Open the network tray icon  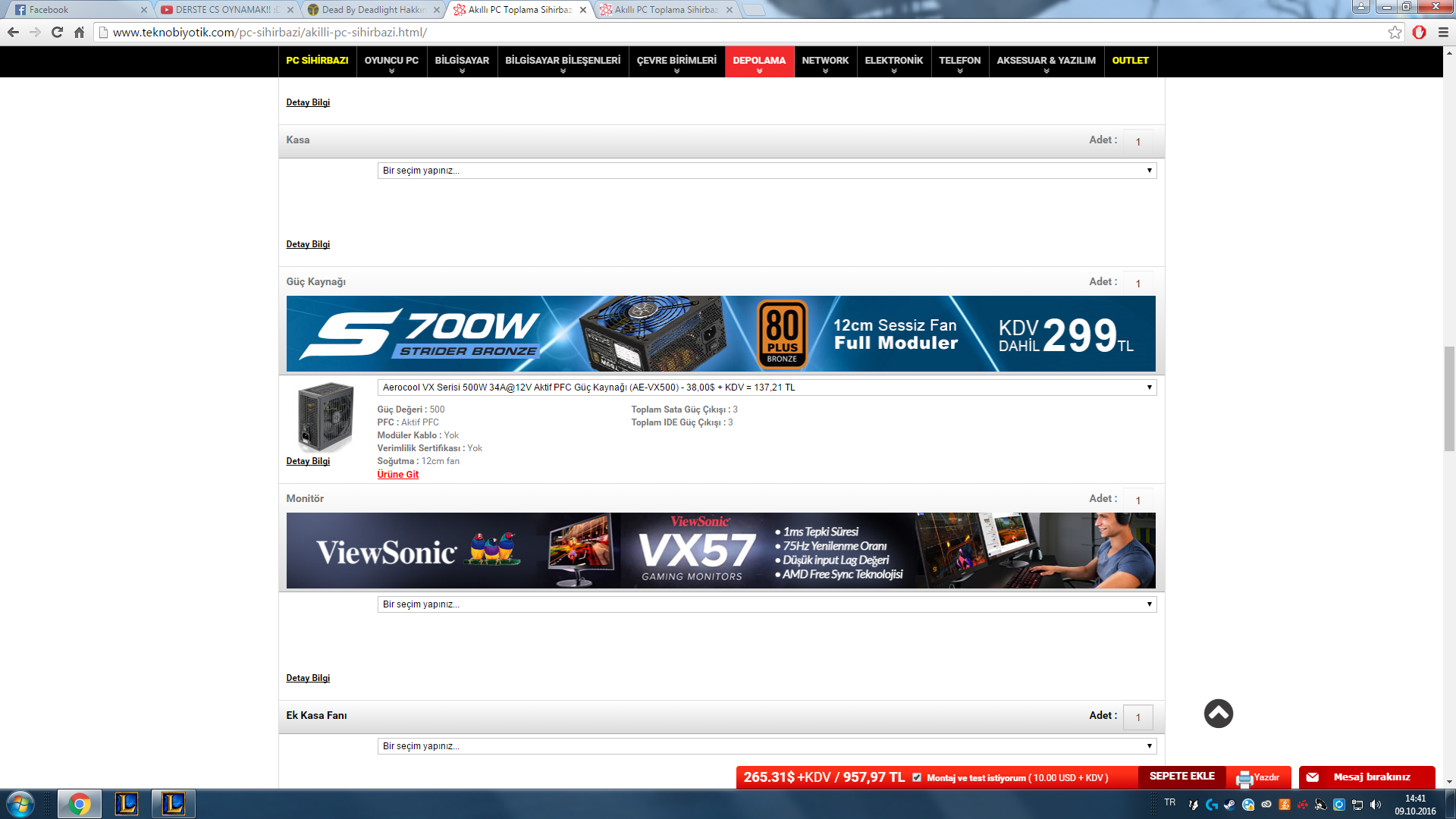(1357, 805)
